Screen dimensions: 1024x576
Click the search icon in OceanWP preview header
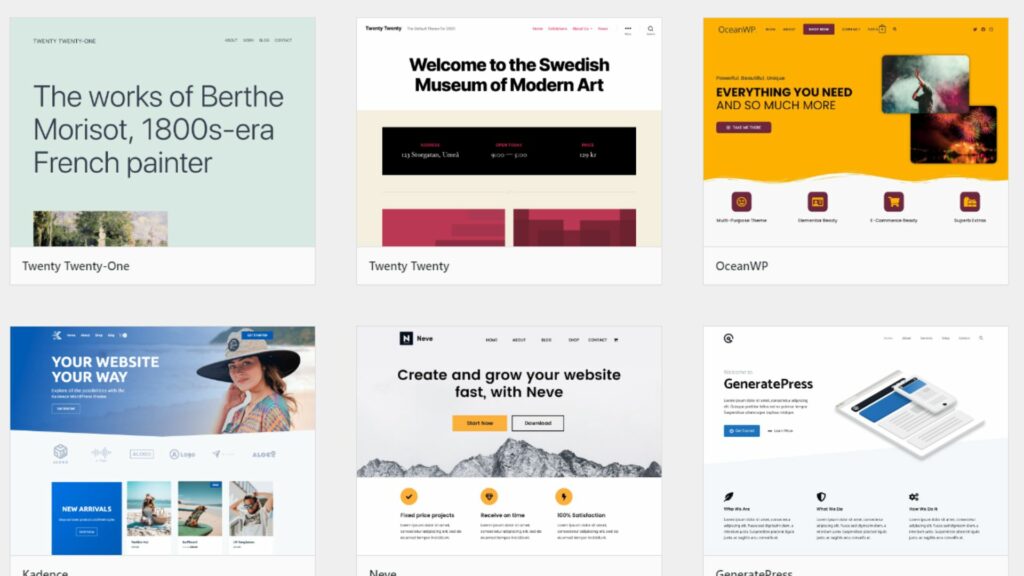[x=895, y=29]
